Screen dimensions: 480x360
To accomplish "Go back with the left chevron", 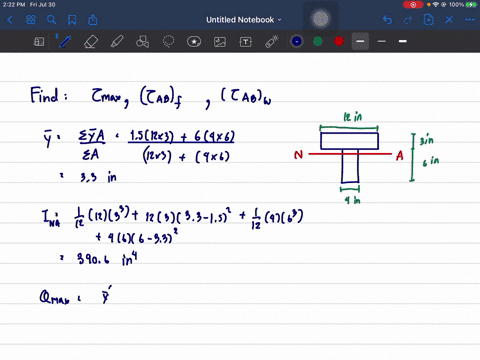I will coord(10,20).
